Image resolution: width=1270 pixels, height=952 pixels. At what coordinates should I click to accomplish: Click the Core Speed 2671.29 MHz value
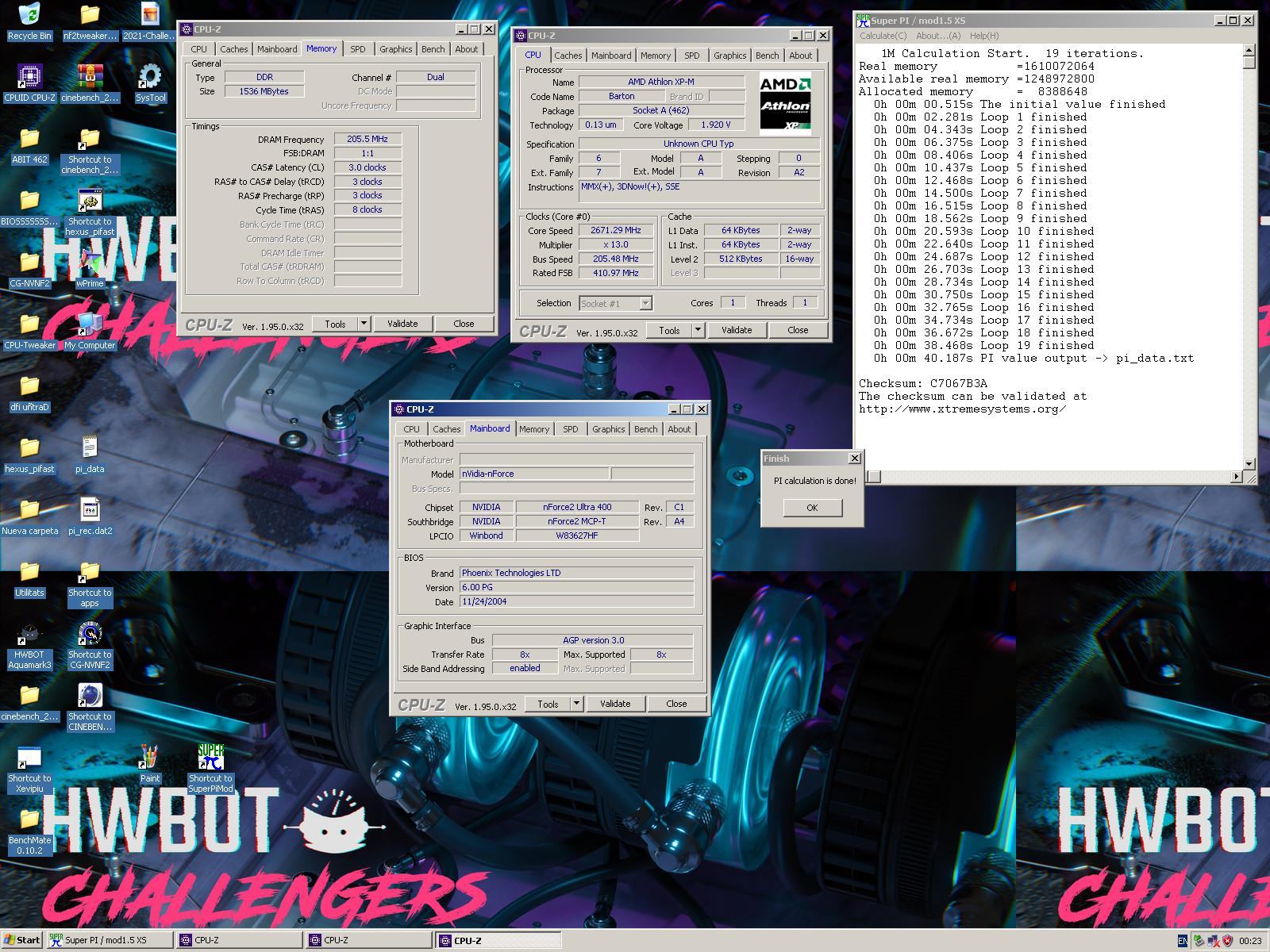[615, 230]
